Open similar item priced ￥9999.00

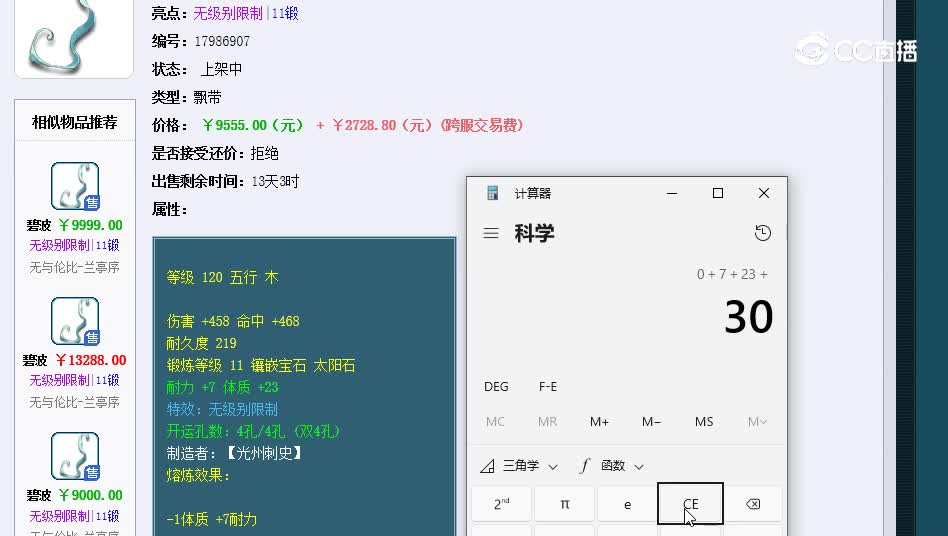coord(75,186)
